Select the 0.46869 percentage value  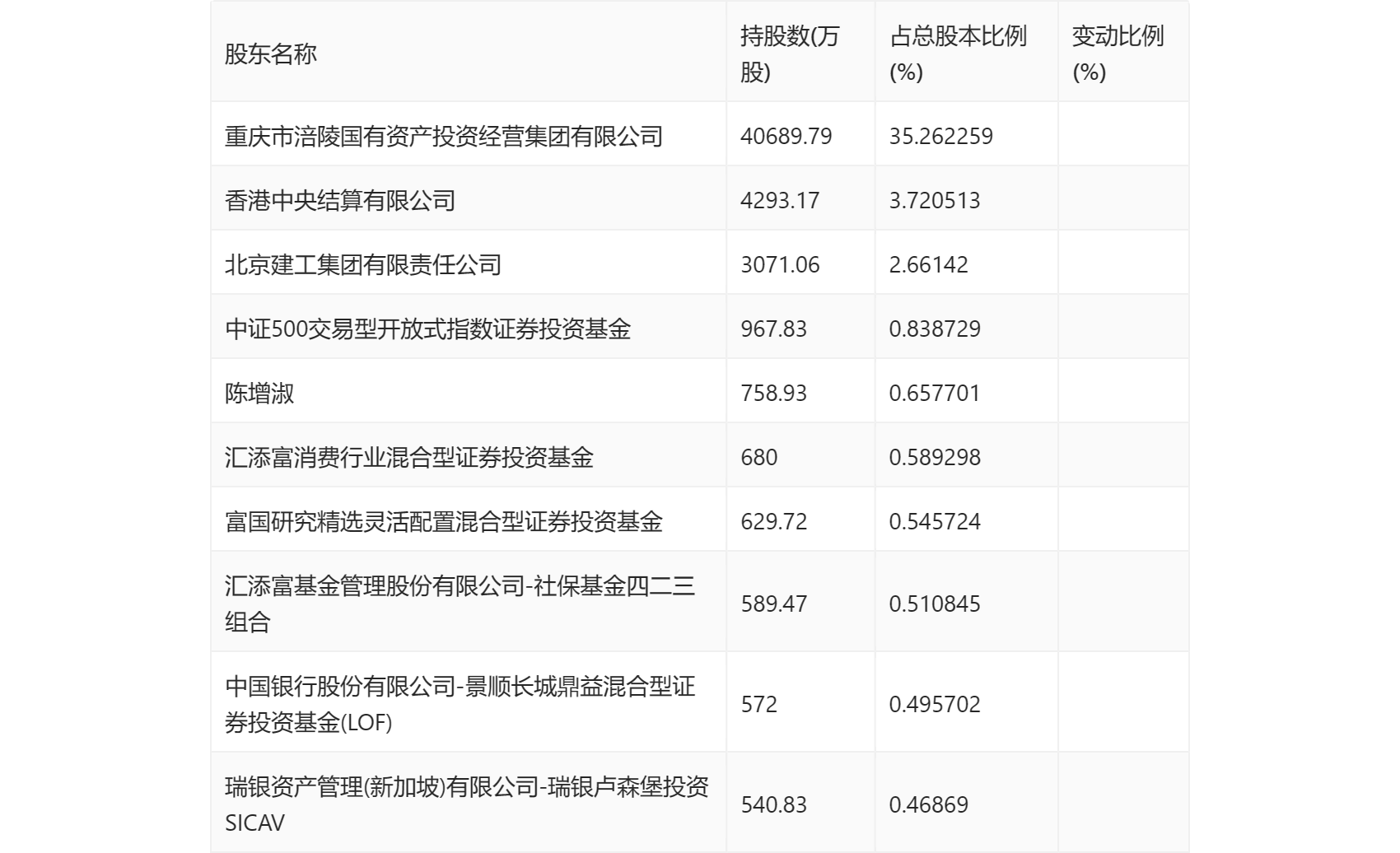(929, 804)
